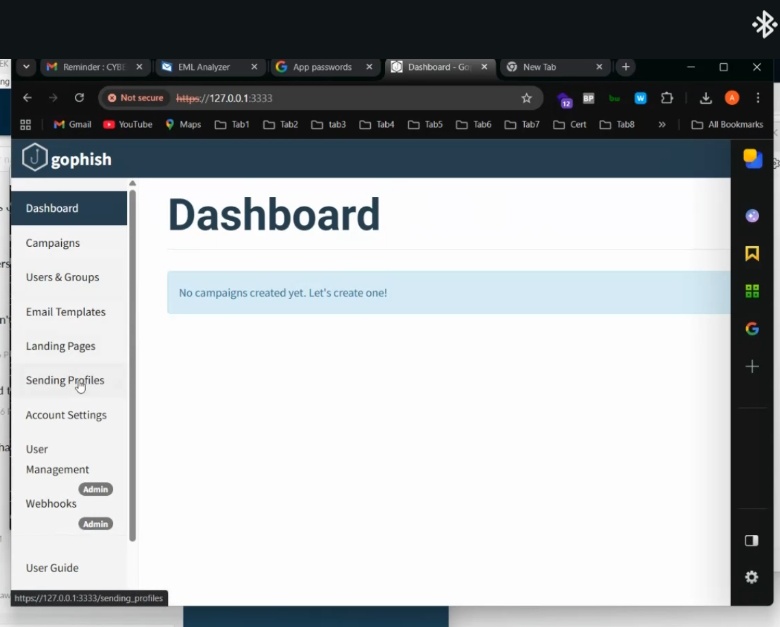The width and height of the screenshot is (780, 627).
Task: Open the Tab2 bookmark folder
Action: (281, 124)
